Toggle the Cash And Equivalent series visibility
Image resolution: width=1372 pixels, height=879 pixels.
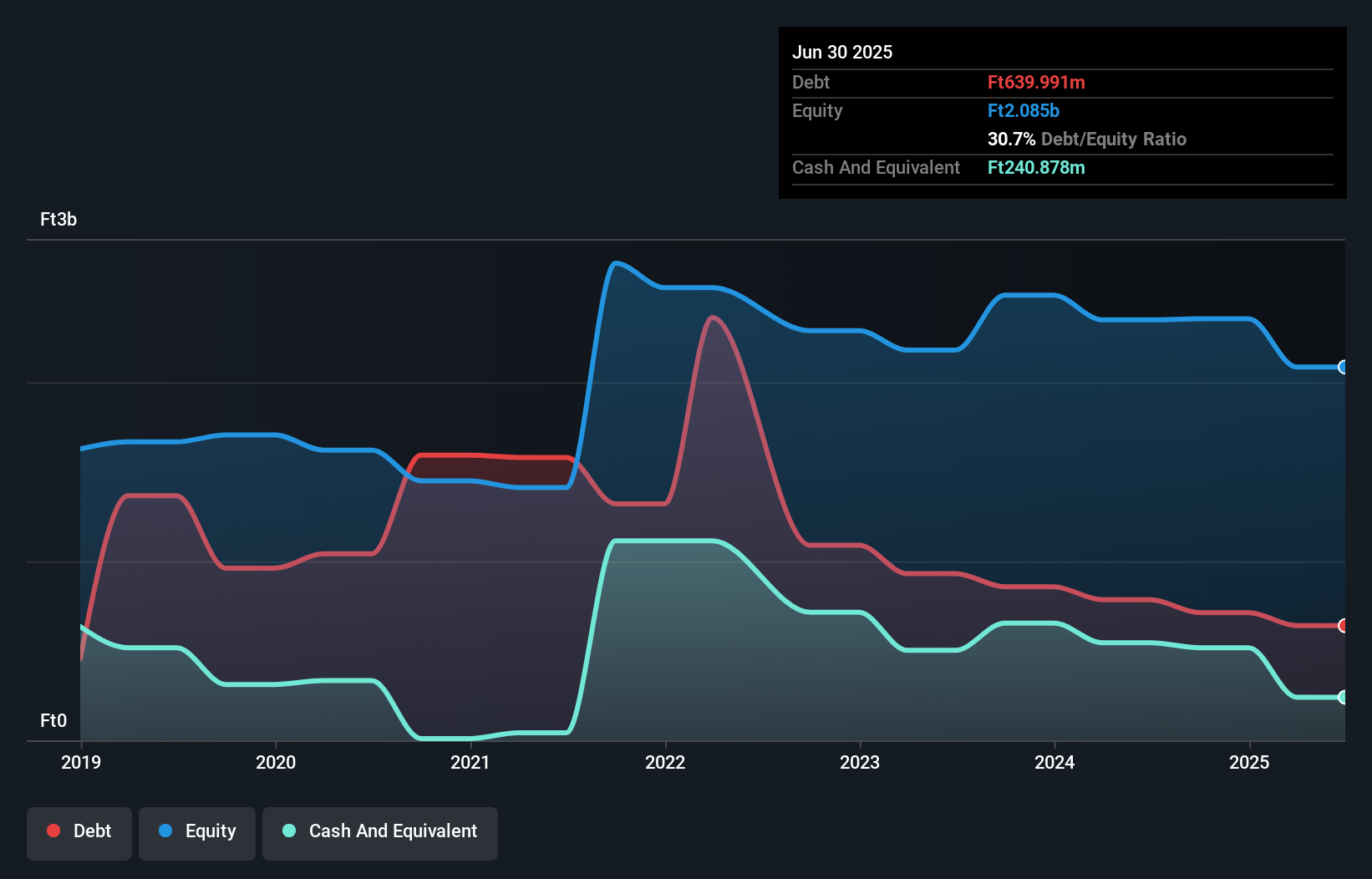click(380, 832)
